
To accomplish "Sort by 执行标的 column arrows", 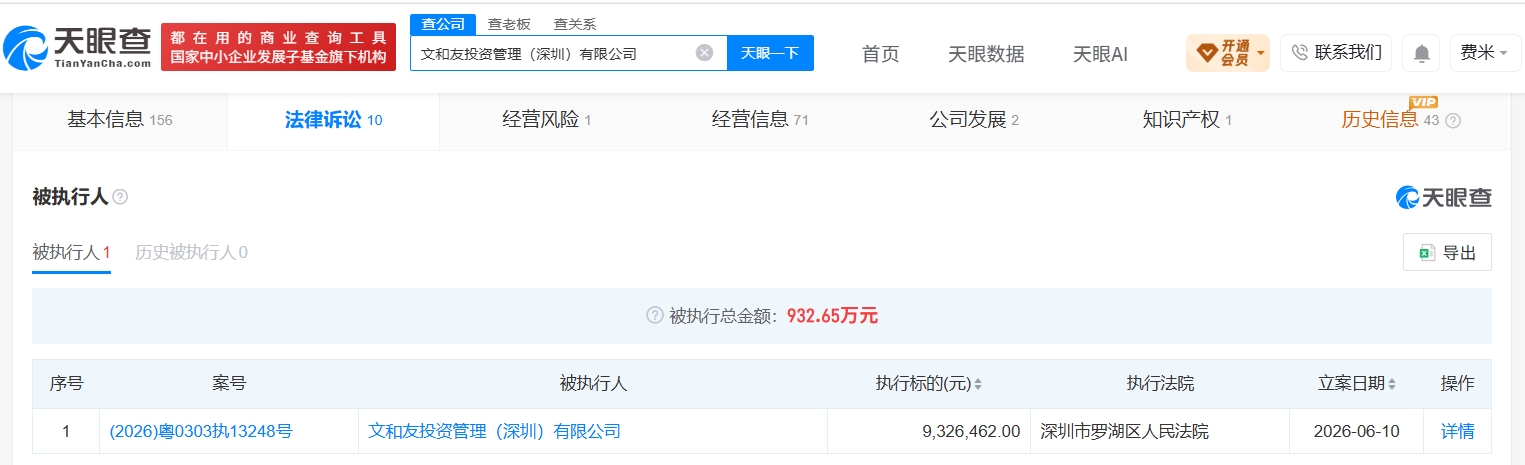I will [x=977, y=384].
